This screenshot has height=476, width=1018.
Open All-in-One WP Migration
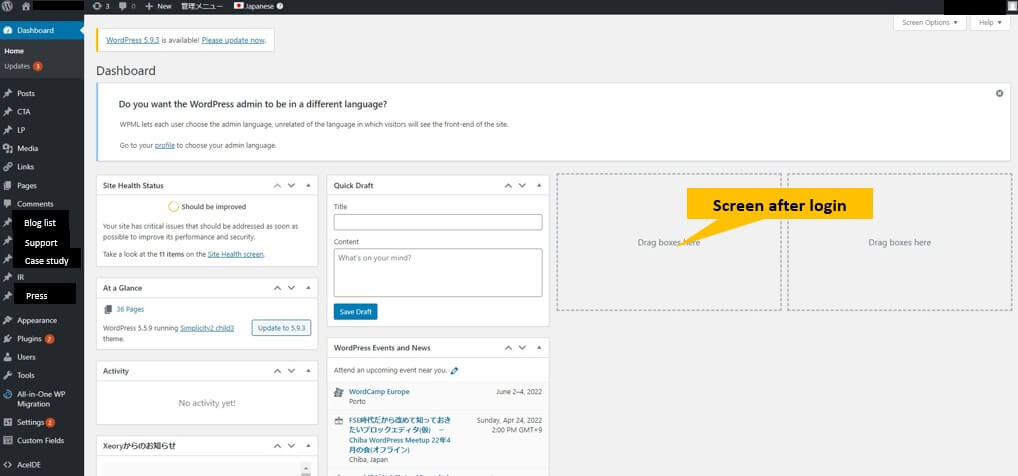42,399
